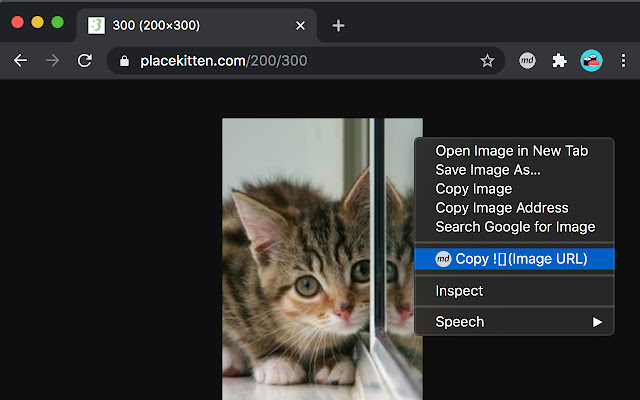Click Copy Image in context menu

[x=474, y=189]
